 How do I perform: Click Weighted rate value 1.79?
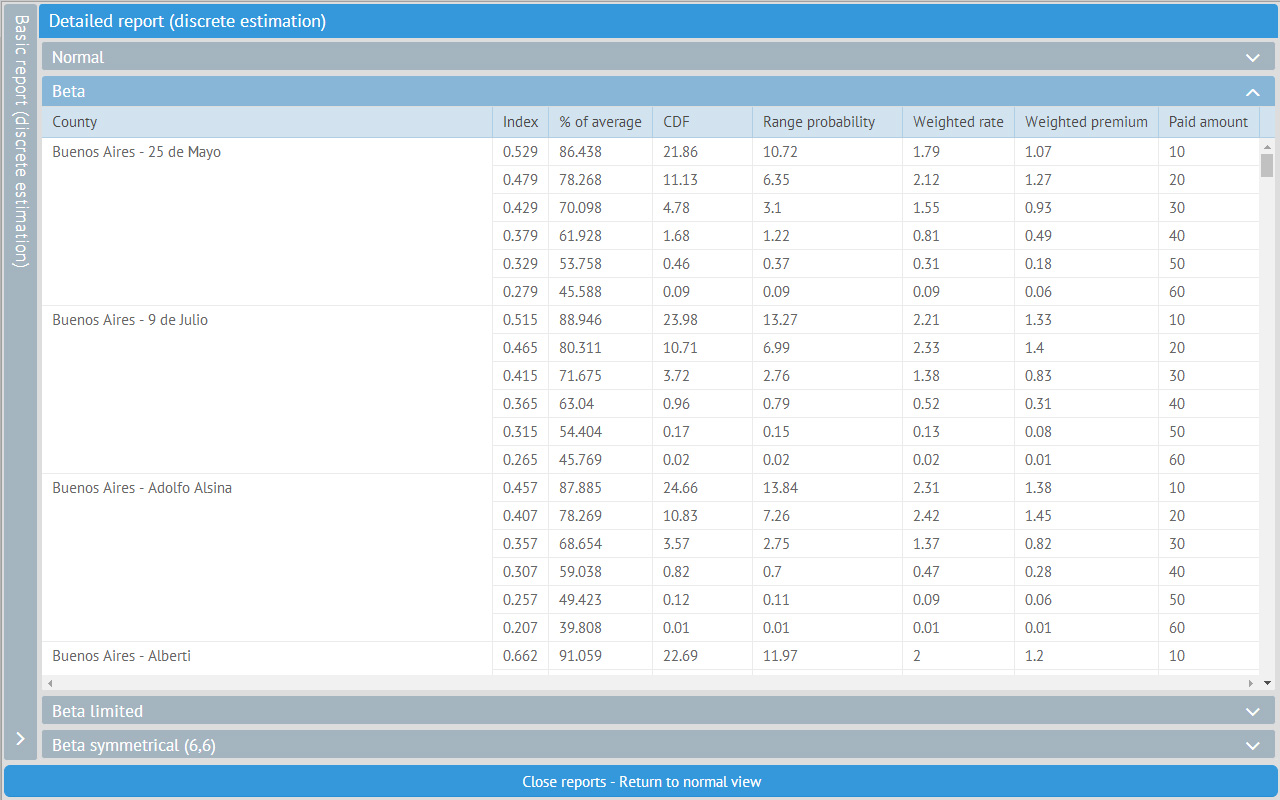(x=927, y=152)
